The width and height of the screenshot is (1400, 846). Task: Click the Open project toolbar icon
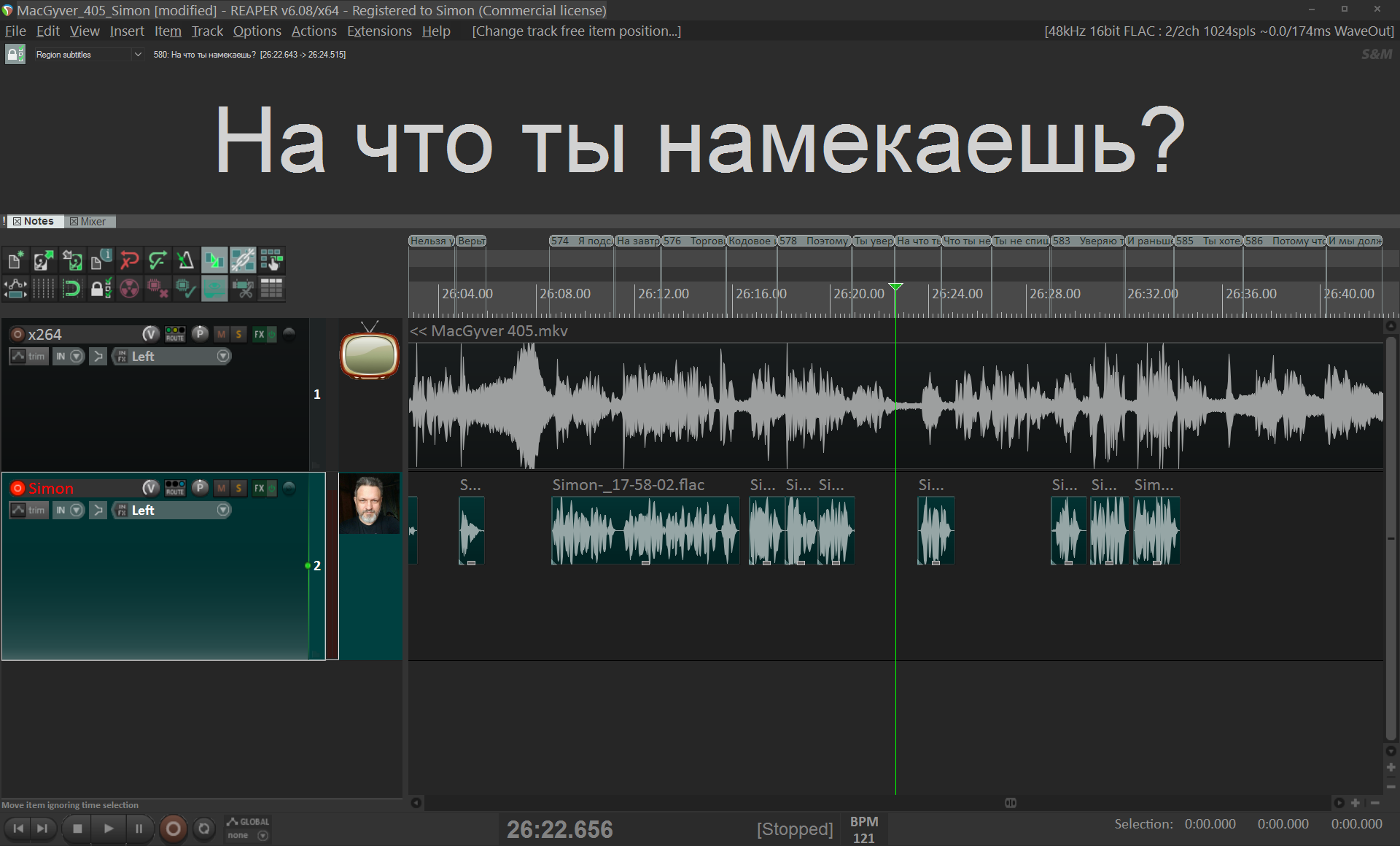pyautogui.click(x=44, y=260)
